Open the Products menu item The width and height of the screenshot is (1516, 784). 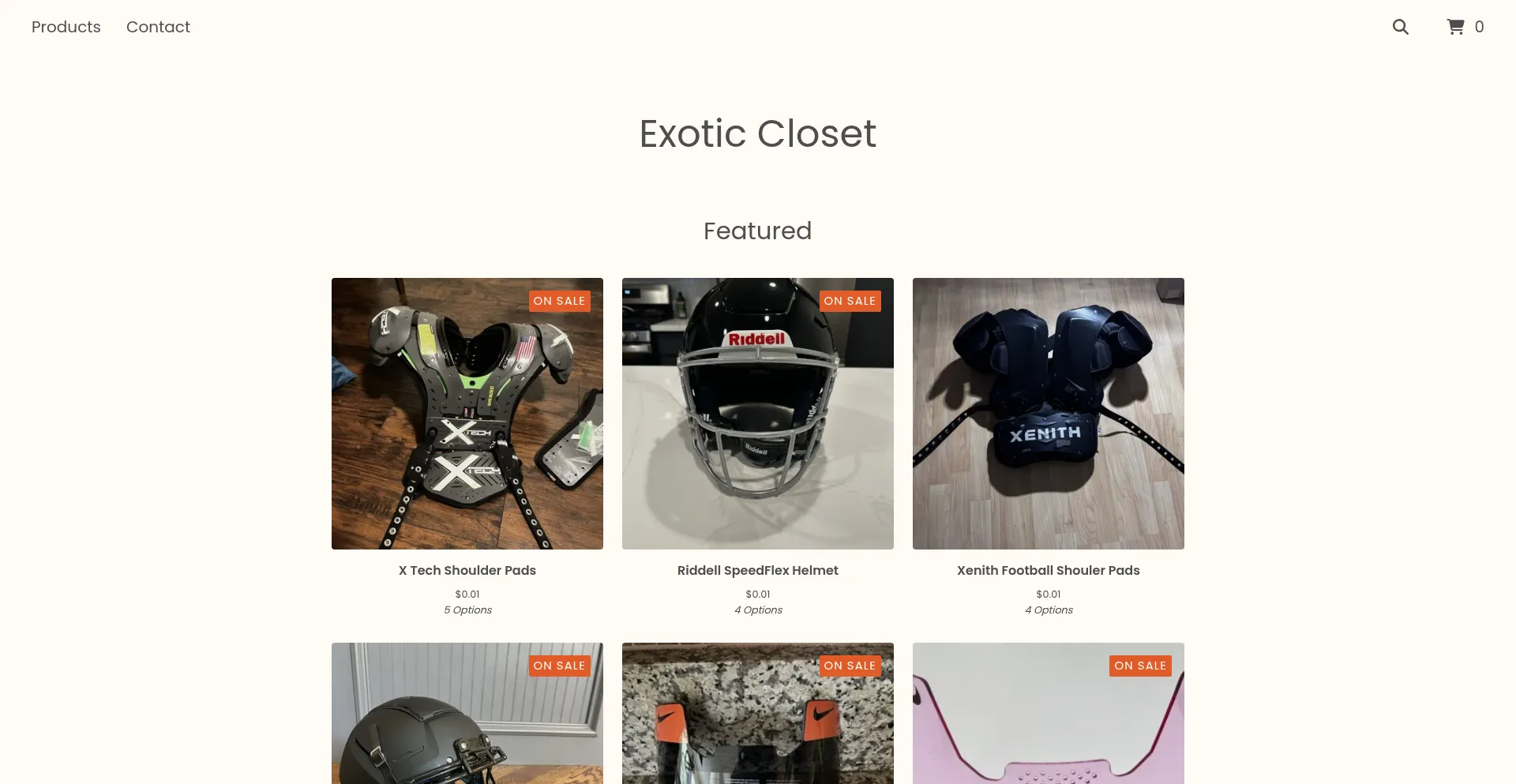point(66,27)
